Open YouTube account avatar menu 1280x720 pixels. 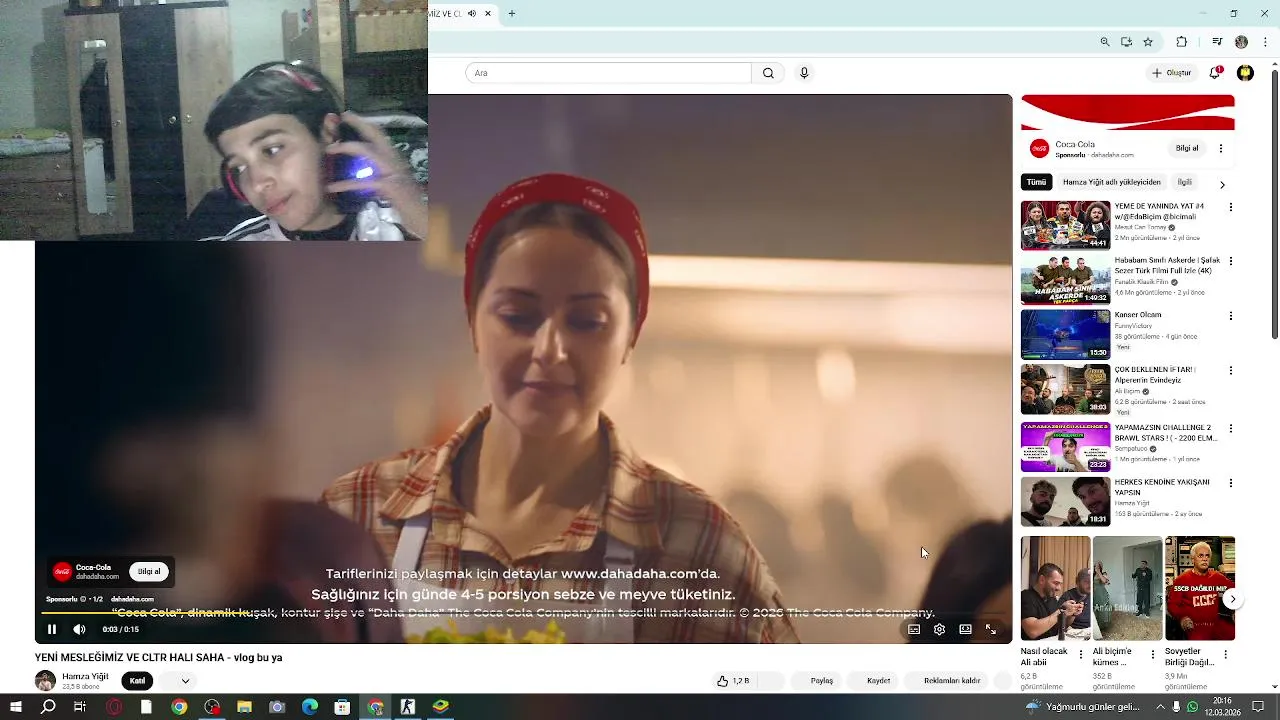[x=1245, y=73]
